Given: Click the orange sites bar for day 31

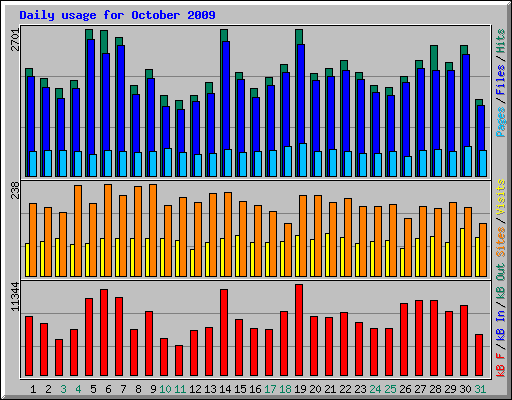Looking at the screenshot, I should click(x=483, y=250).
